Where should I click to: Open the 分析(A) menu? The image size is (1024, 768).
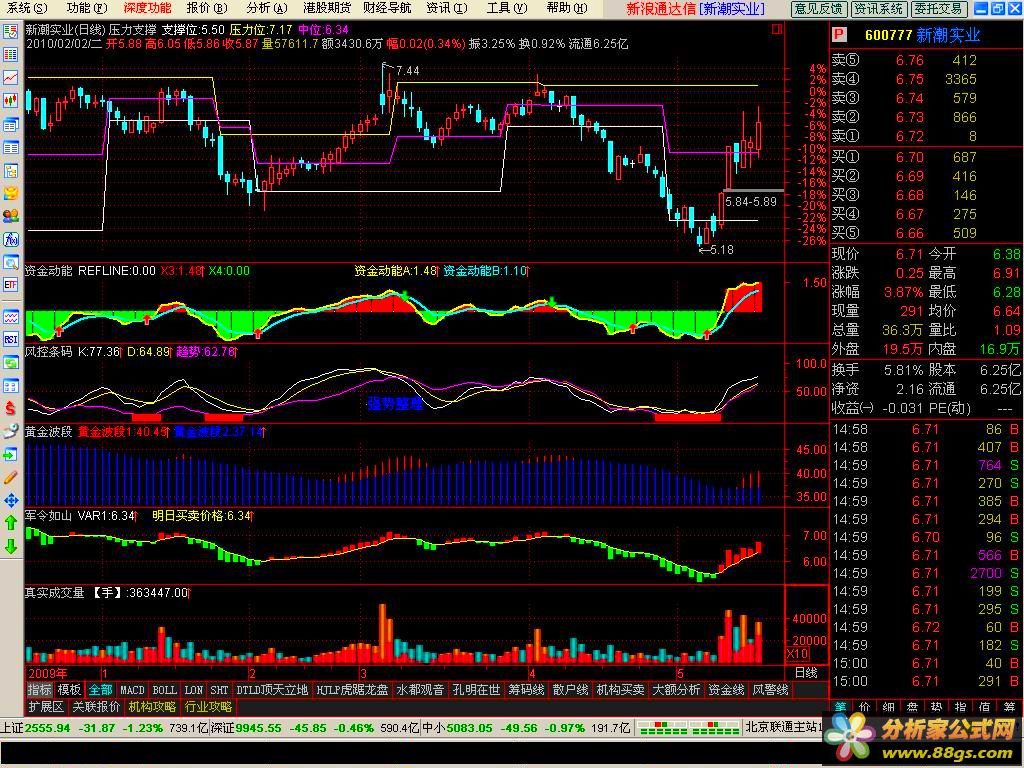click(266, 8)
